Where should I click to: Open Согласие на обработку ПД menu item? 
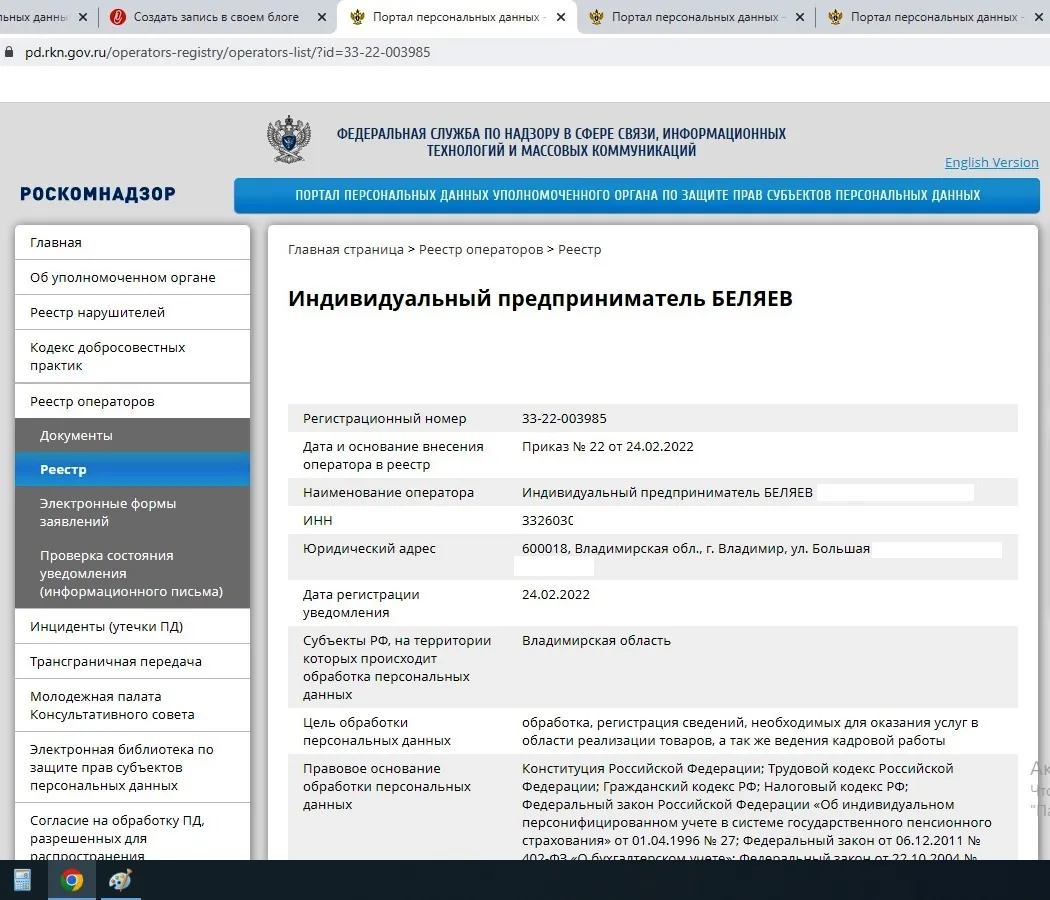133,834
